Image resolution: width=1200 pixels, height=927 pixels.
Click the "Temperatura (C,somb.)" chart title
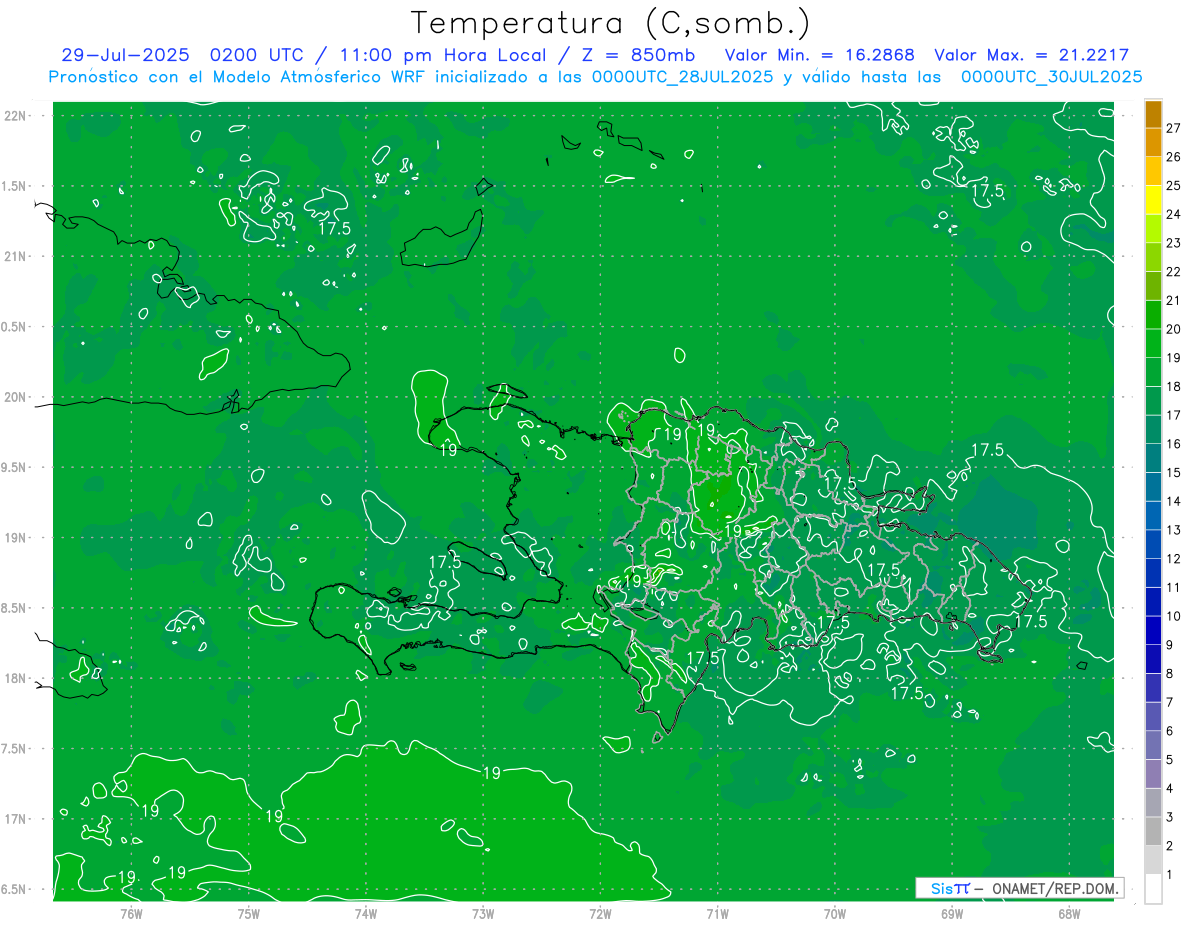click(x=611, y=23)
